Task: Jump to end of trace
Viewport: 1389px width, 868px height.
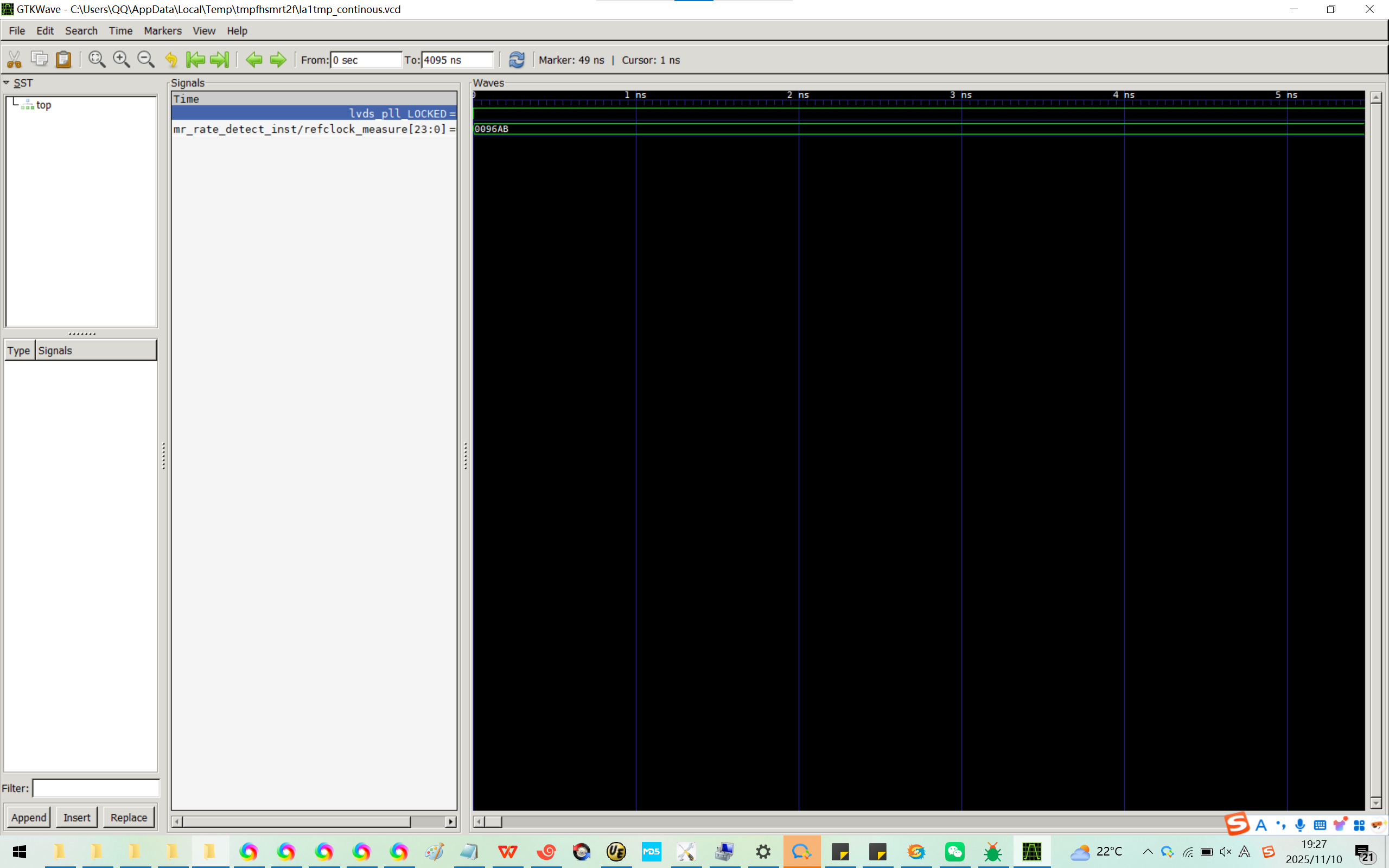Action: (220, 60)
